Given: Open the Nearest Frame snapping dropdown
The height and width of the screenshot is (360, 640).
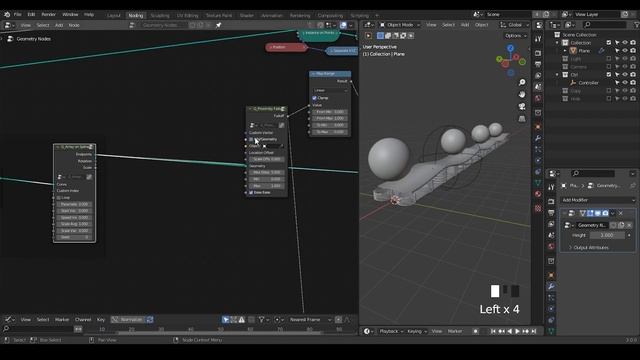Looking at the screenshot, I should [310, 320].
